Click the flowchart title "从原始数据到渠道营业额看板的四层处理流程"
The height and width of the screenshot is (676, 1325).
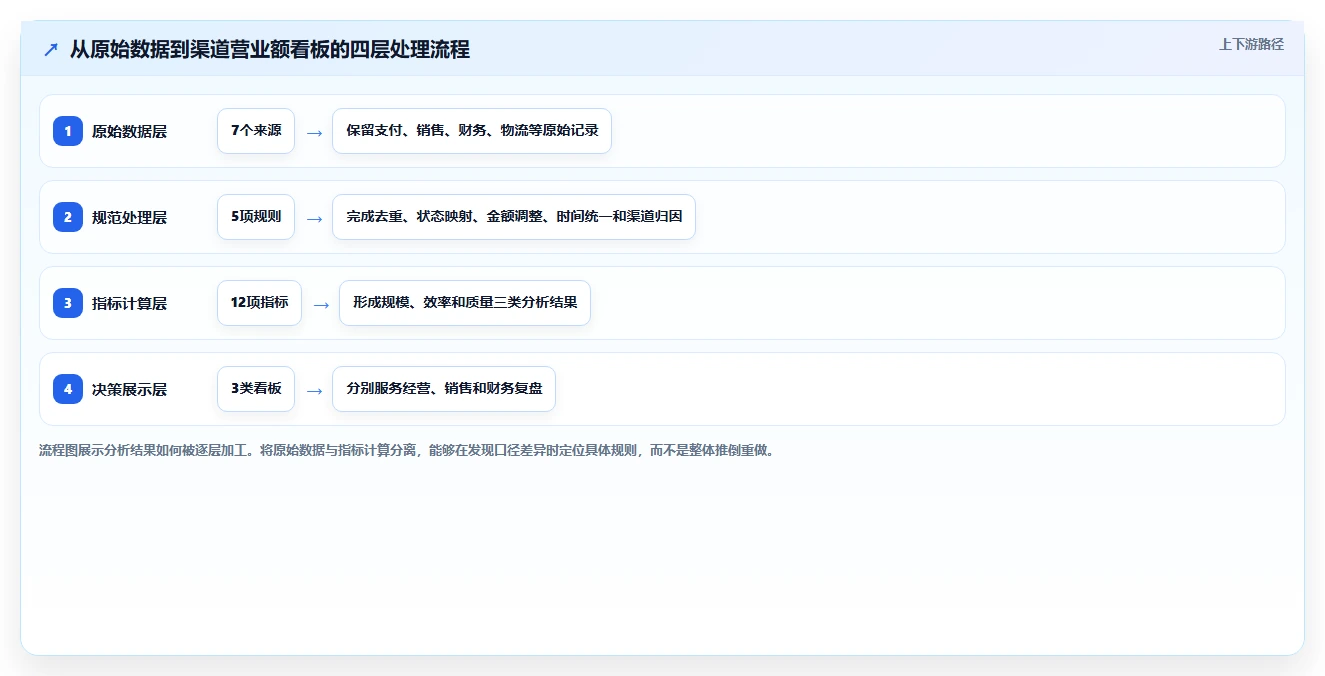(x=270, y=49)
